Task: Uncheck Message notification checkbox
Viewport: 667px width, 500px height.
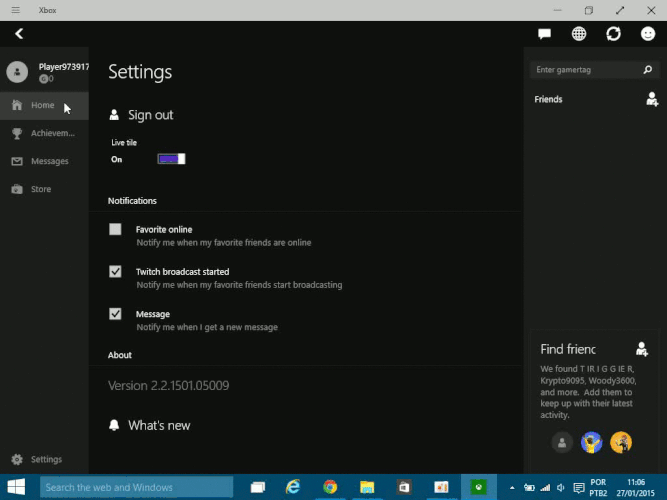Action: point(115,314)
